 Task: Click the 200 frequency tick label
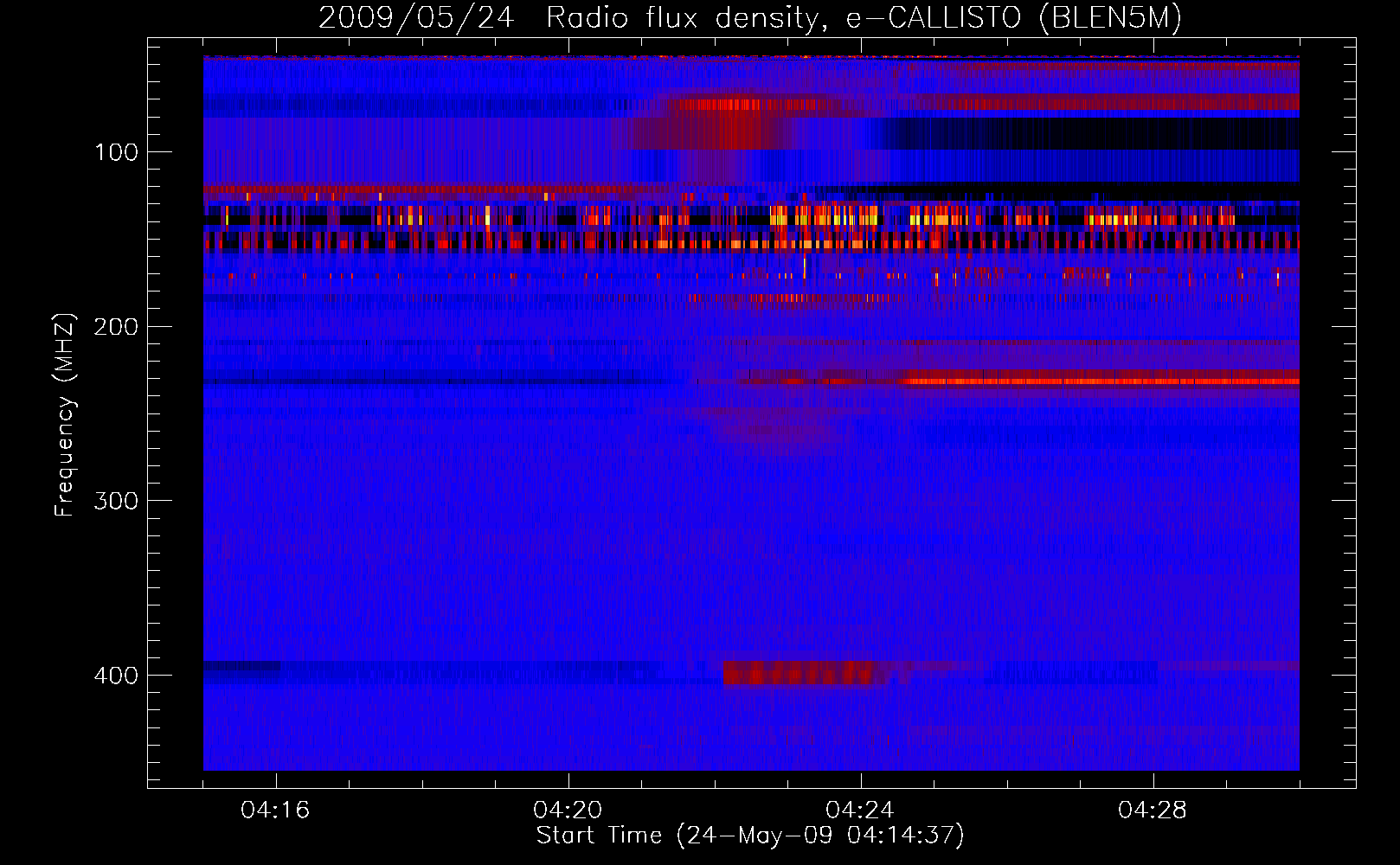[117, 327]
